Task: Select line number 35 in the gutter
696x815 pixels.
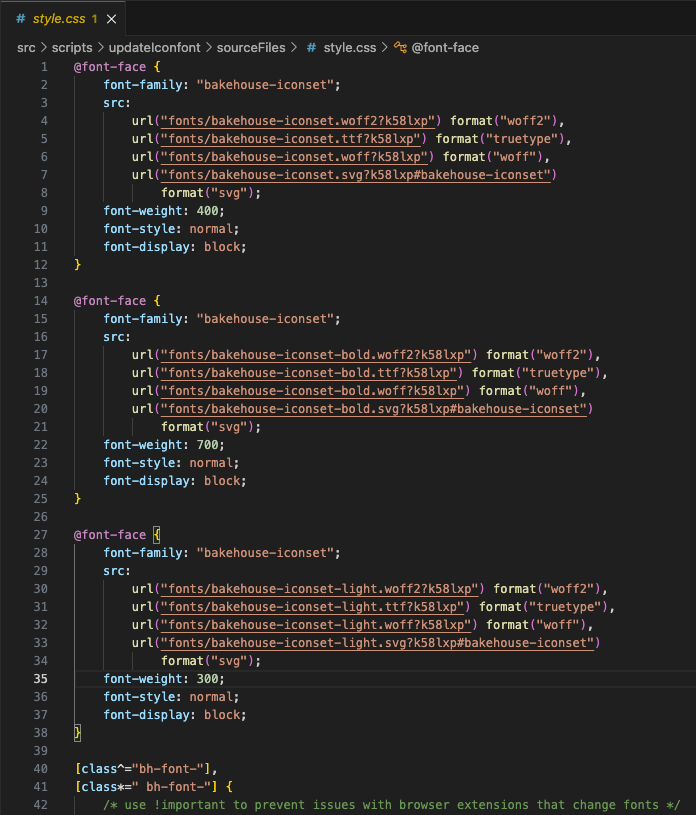Action: coord(40,679)
